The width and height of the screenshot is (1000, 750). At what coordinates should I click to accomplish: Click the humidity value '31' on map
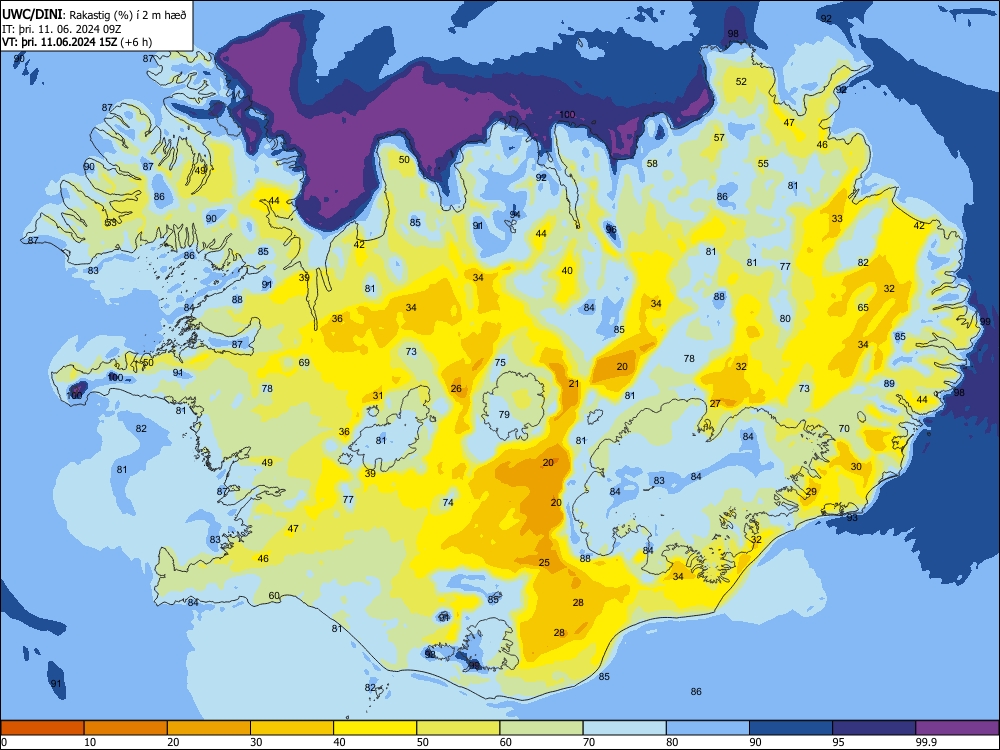pos(378,396)
